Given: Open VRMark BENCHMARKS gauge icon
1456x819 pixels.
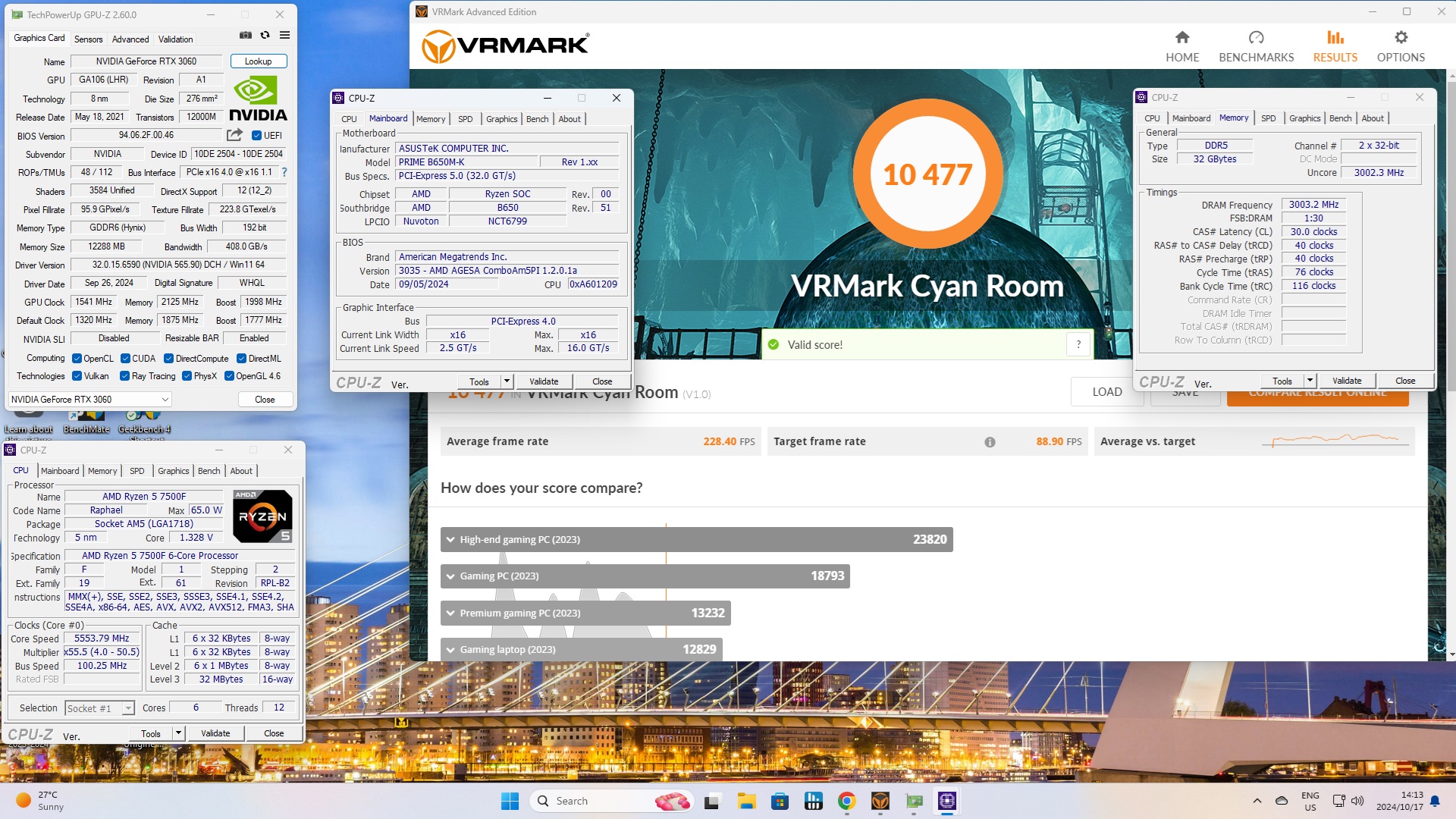Looking at the screenshot, I should click(x=1256, y=37).
